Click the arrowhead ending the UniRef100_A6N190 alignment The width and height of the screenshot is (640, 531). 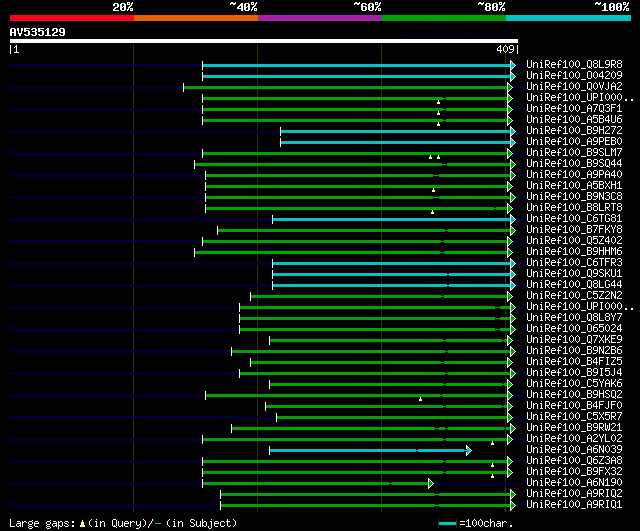(431, 484)
